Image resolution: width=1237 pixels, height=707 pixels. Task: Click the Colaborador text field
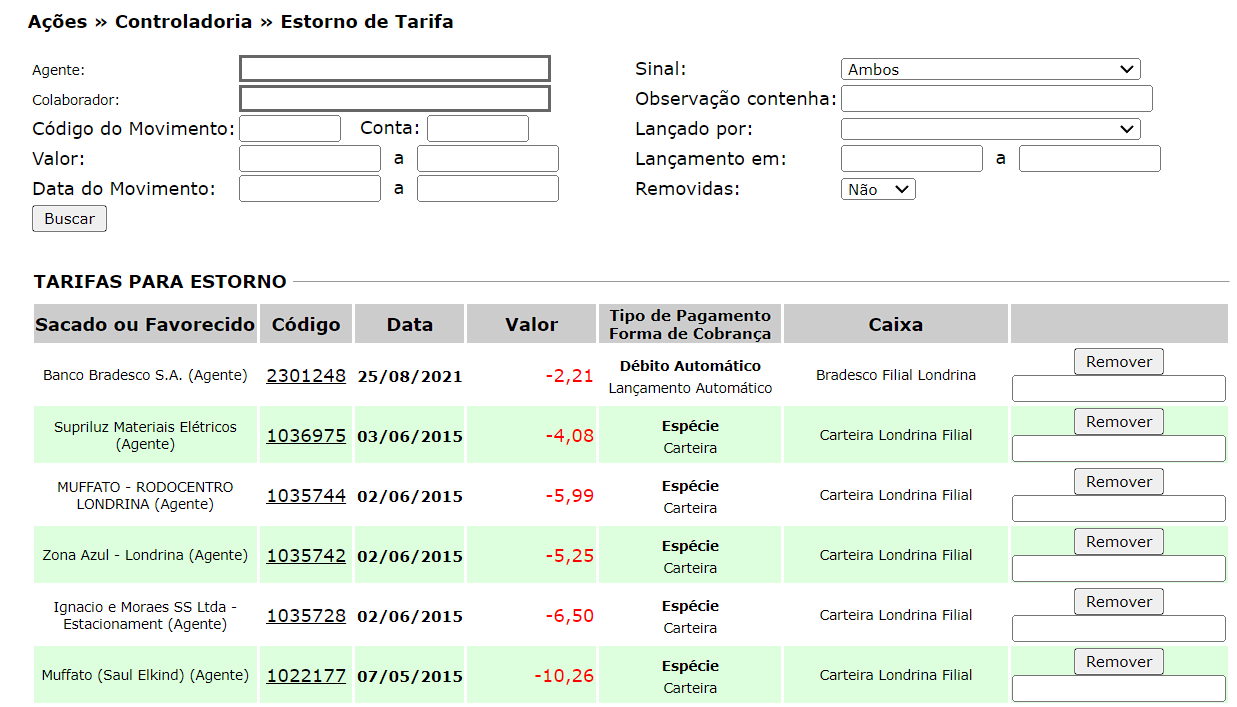click(x=394, y=99)
